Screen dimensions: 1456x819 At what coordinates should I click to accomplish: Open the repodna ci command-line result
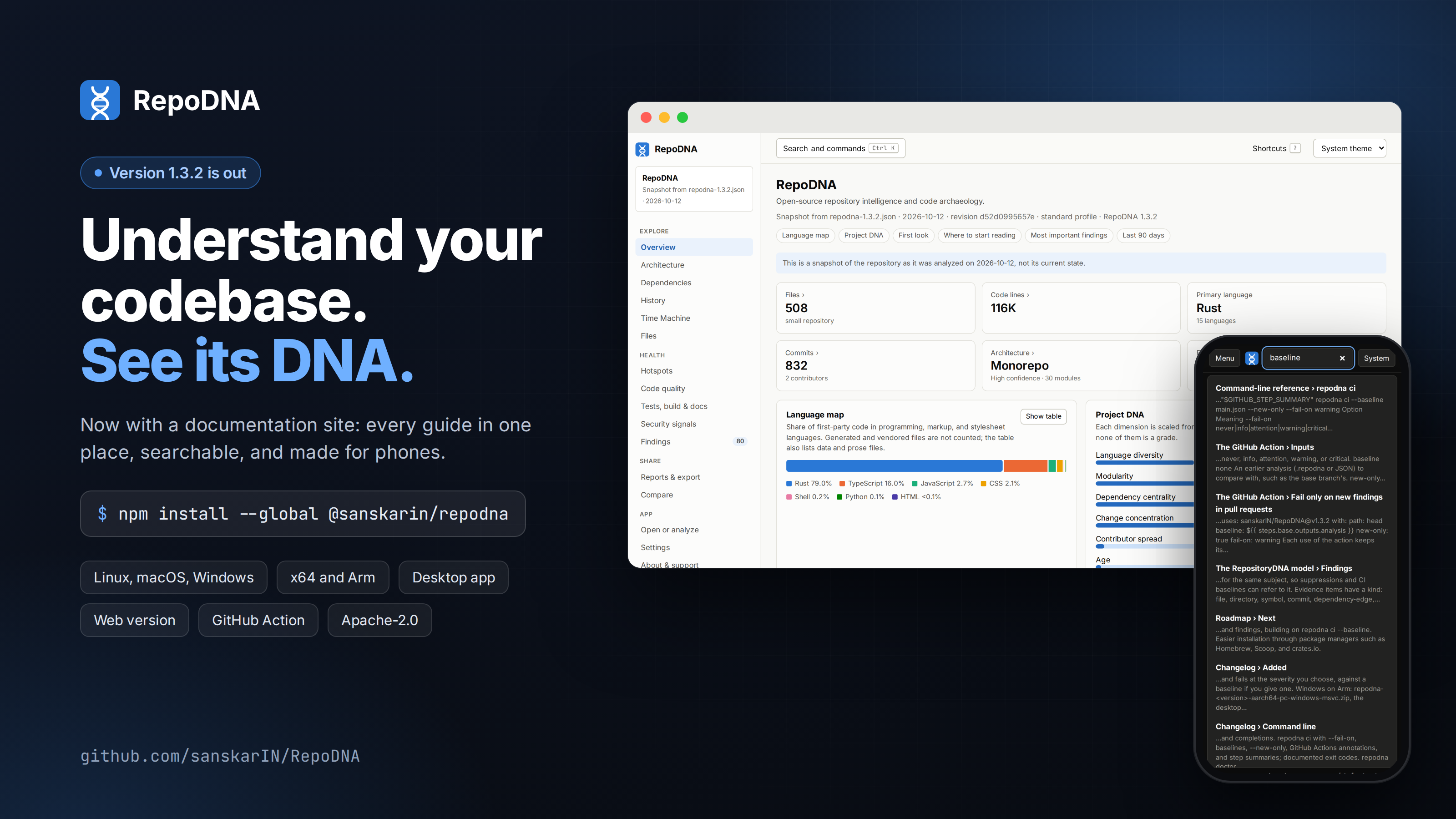(1302, 408)
